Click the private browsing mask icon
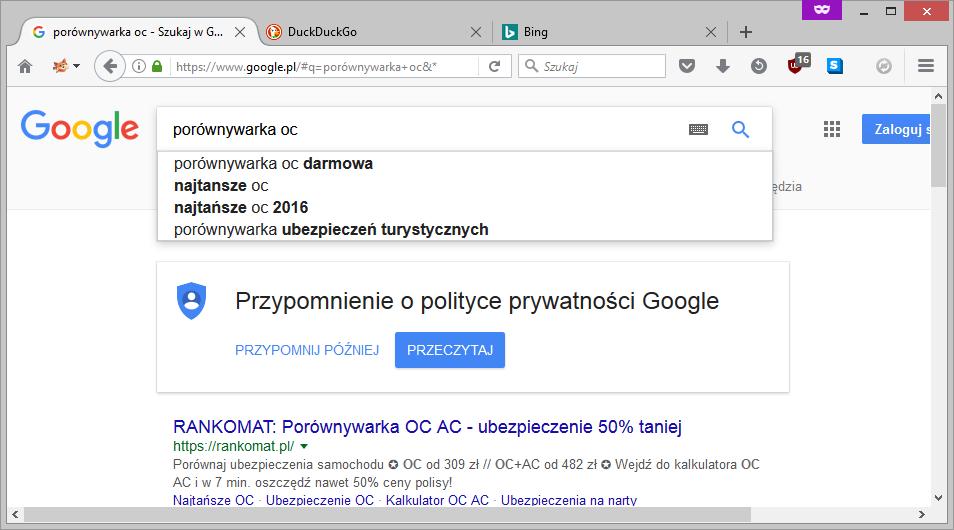The height and width of the screenshot is (530, 954). tap(821, 10)
